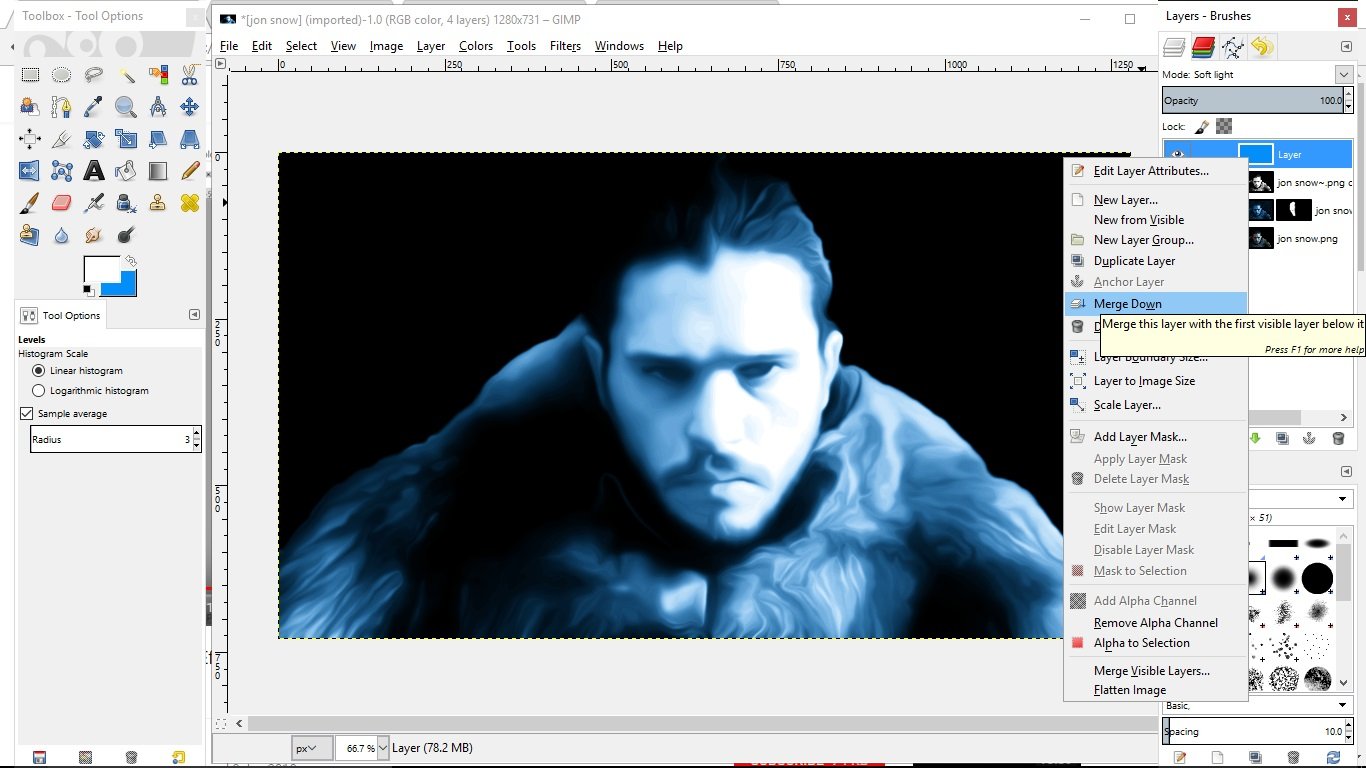Choose the Paths pen tool
Screen dimensions: 1366x768
point(62,107)
